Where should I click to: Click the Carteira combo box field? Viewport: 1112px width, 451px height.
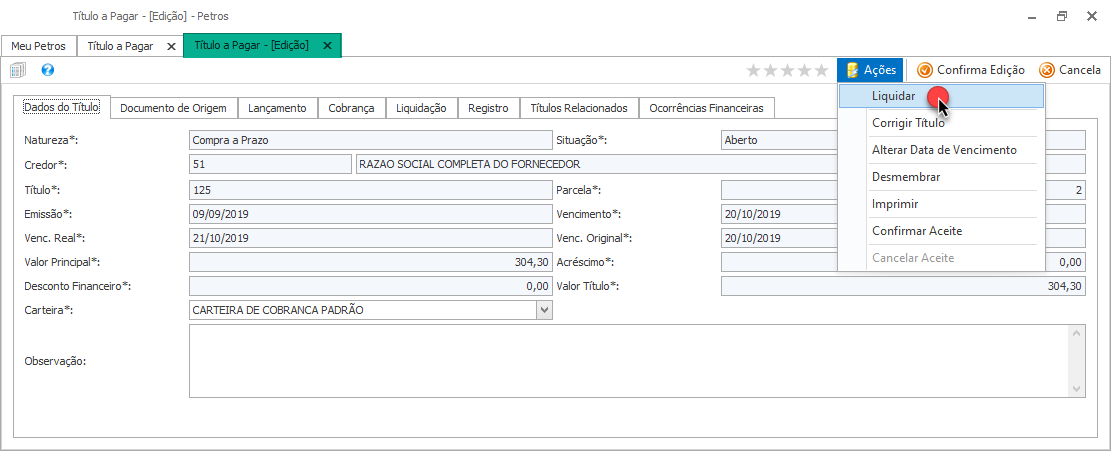tap(371, 310)
